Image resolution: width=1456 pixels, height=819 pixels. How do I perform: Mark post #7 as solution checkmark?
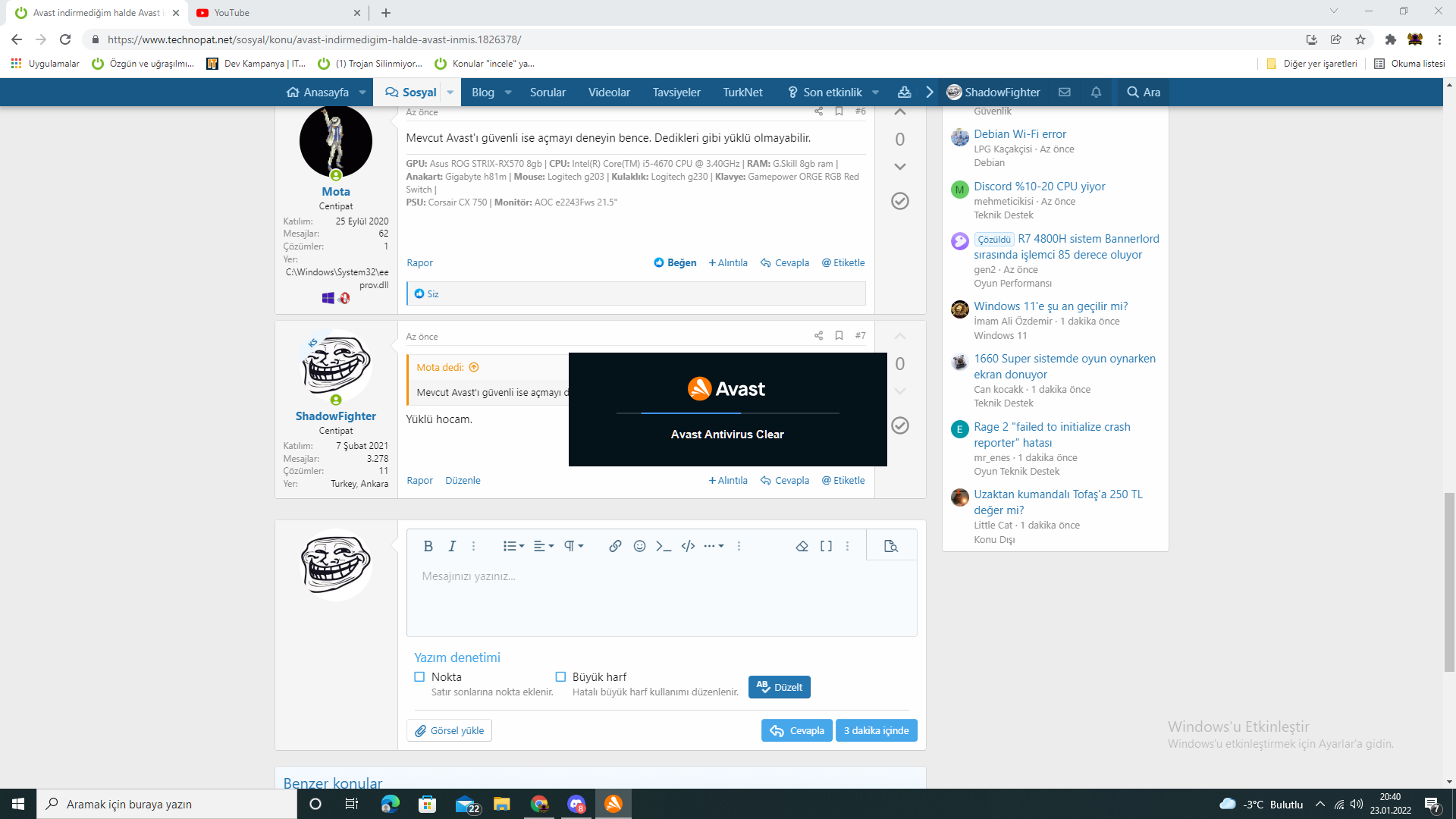[899, 425]
